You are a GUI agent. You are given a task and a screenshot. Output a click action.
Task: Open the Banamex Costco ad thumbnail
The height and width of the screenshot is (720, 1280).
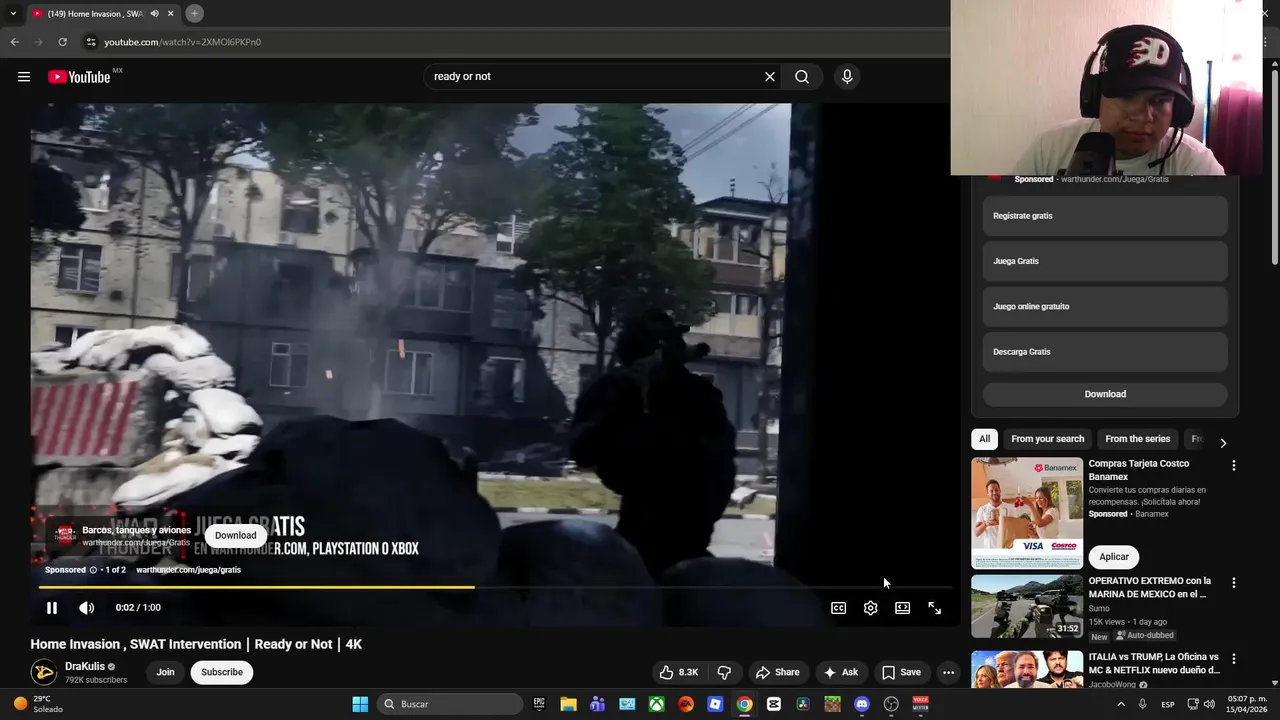[x=1027, y=513]
